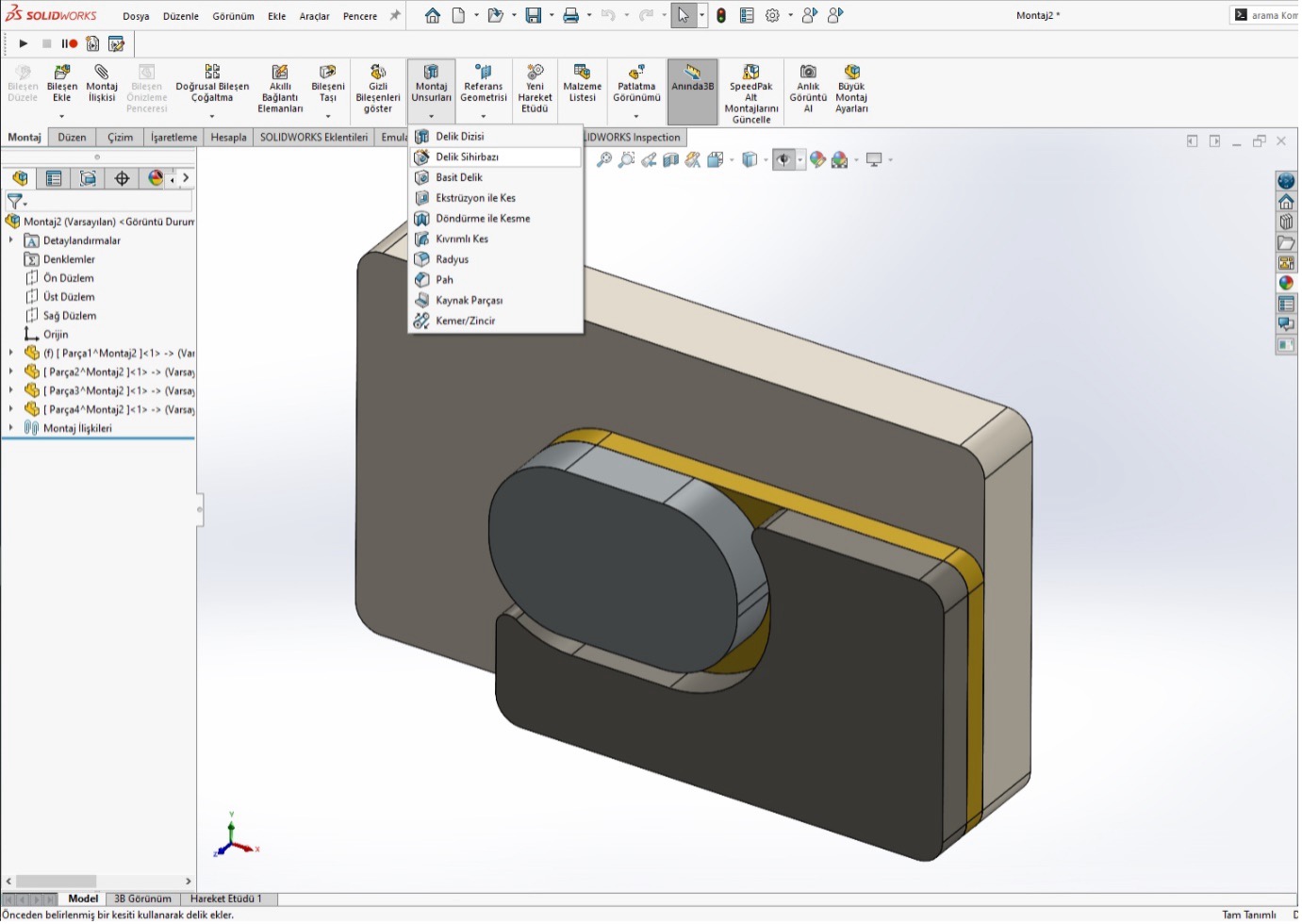
Task: Toggle the menu bar pin icon
Action: click(x=395, y=16)
